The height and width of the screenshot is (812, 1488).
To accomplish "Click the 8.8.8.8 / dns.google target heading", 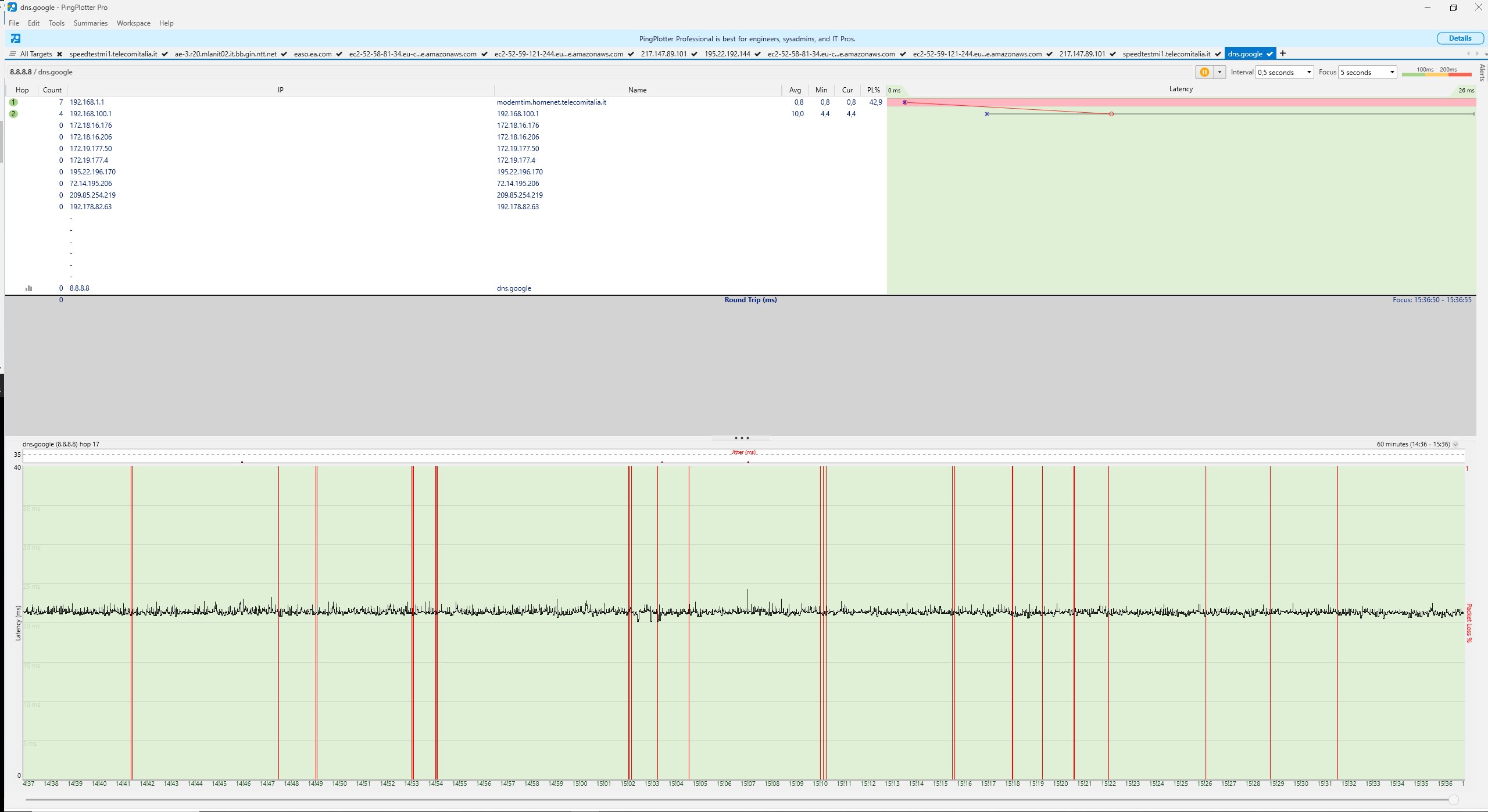I will pos(41,72).
